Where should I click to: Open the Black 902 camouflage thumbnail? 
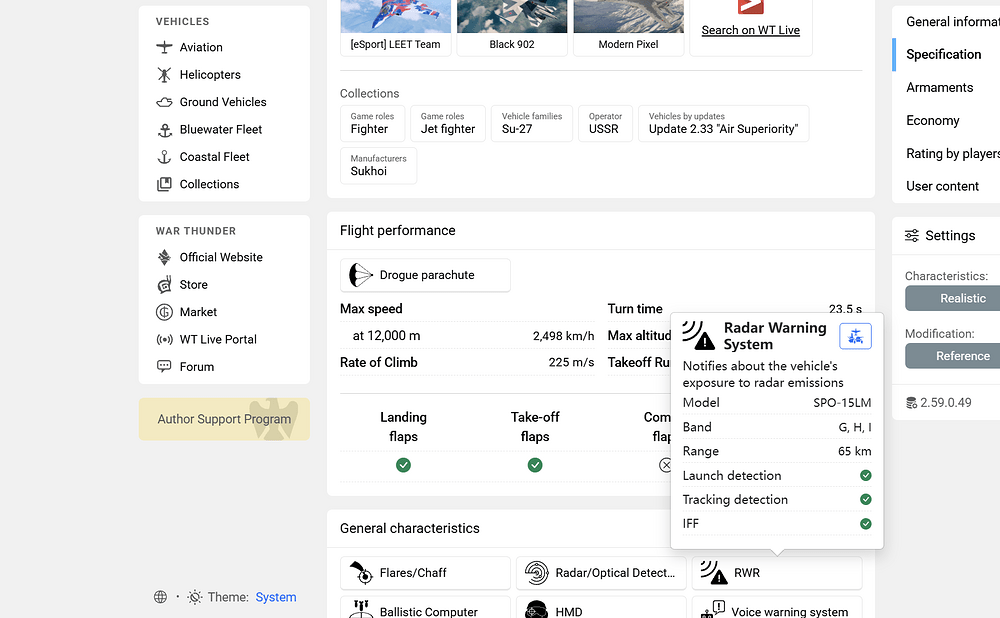tap(512, 28)
